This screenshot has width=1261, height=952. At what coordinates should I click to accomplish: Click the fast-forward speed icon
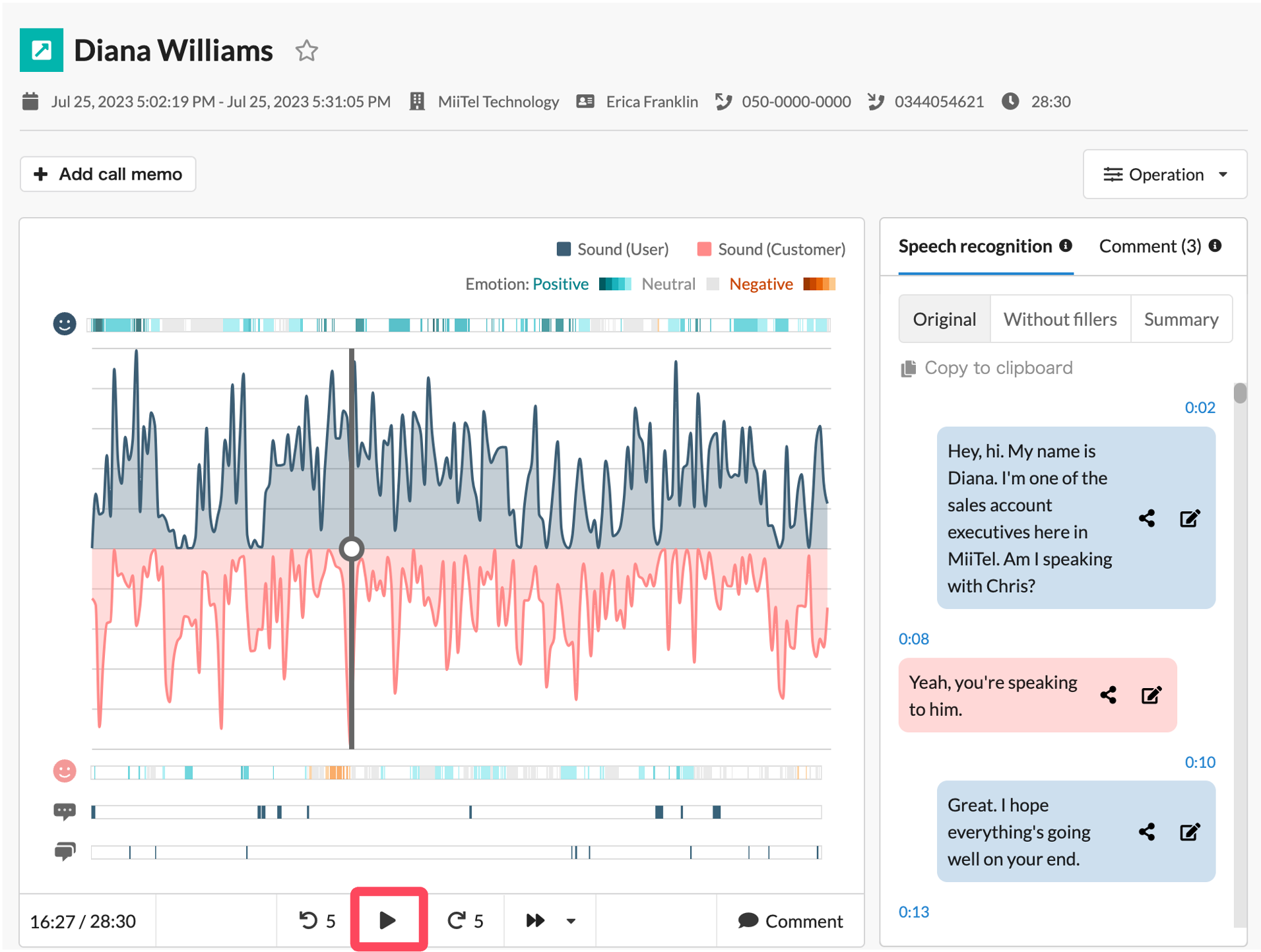(535, 920)
